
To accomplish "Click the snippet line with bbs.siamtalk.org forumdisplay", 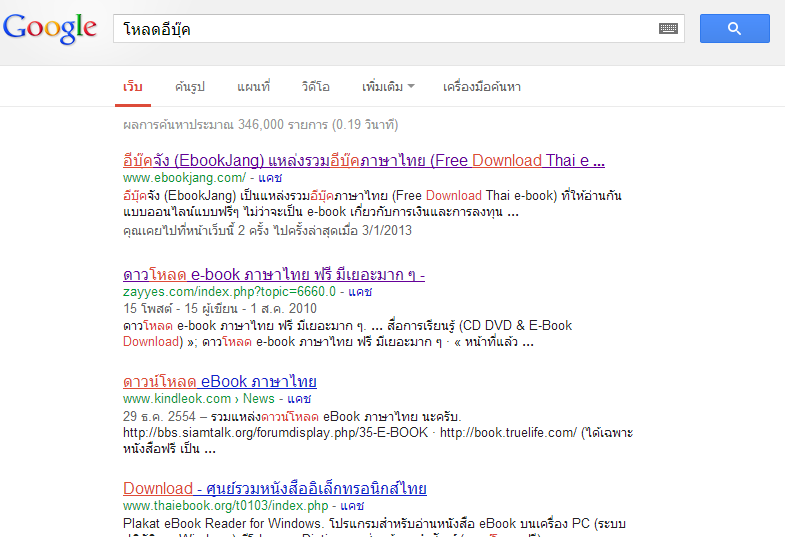I will coord(378,433).
